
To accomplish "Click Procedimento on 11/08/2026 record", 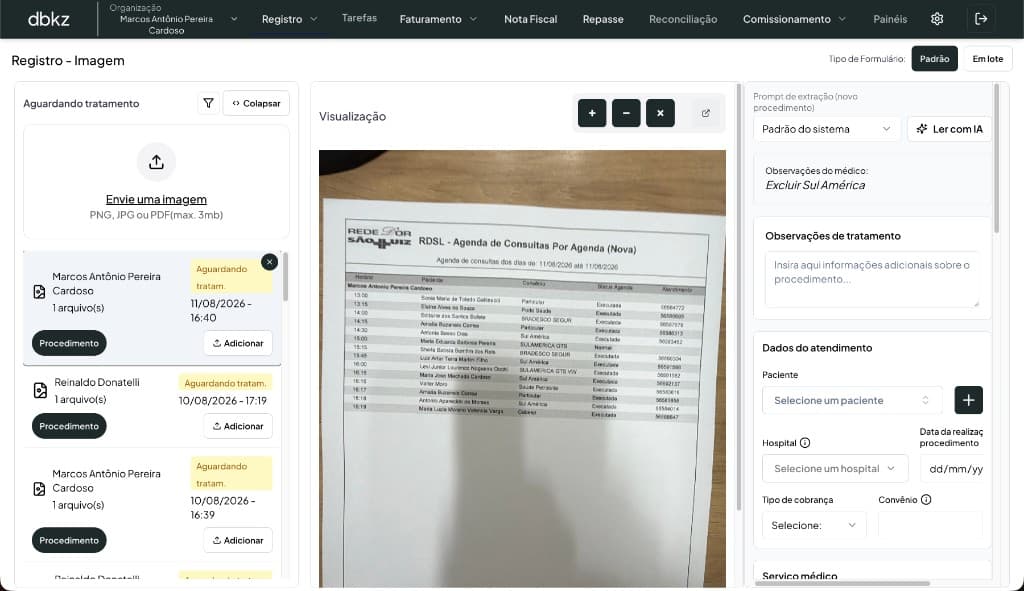I will pyautogui.click(x=69, y=343).
